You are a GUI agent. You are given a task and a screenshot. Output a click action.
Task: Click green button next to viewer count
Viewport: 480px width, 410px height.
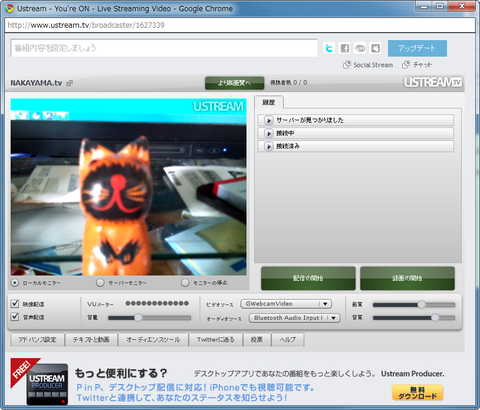point(234,83)
